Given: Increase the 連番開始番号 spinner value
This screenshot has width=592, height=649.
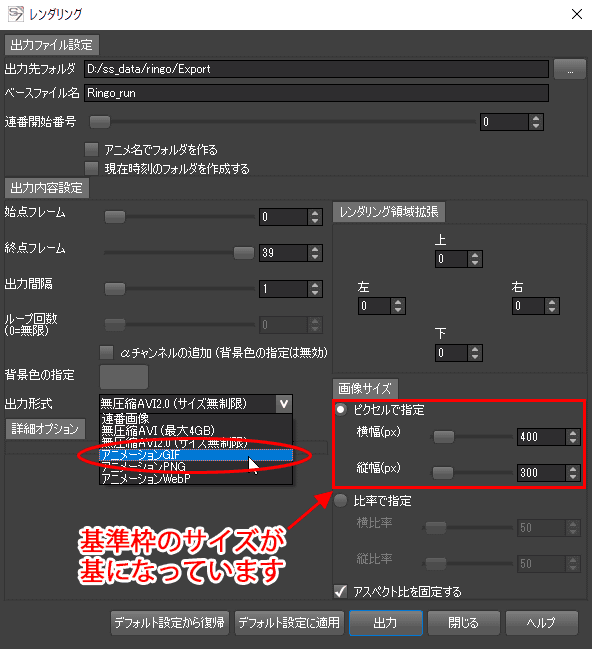Looking at the screenshot, I should click(536, 118).
